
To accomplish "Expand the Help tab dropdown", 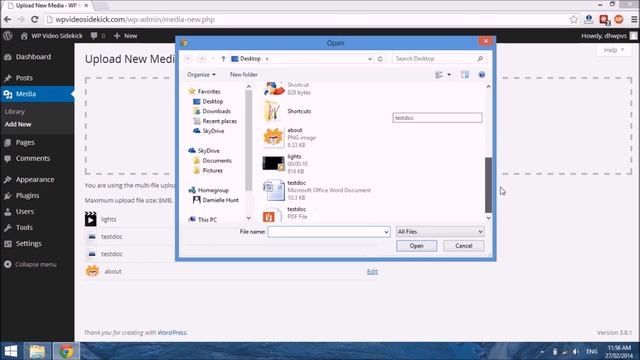I will pyautogui.click(x=614, y=50).
